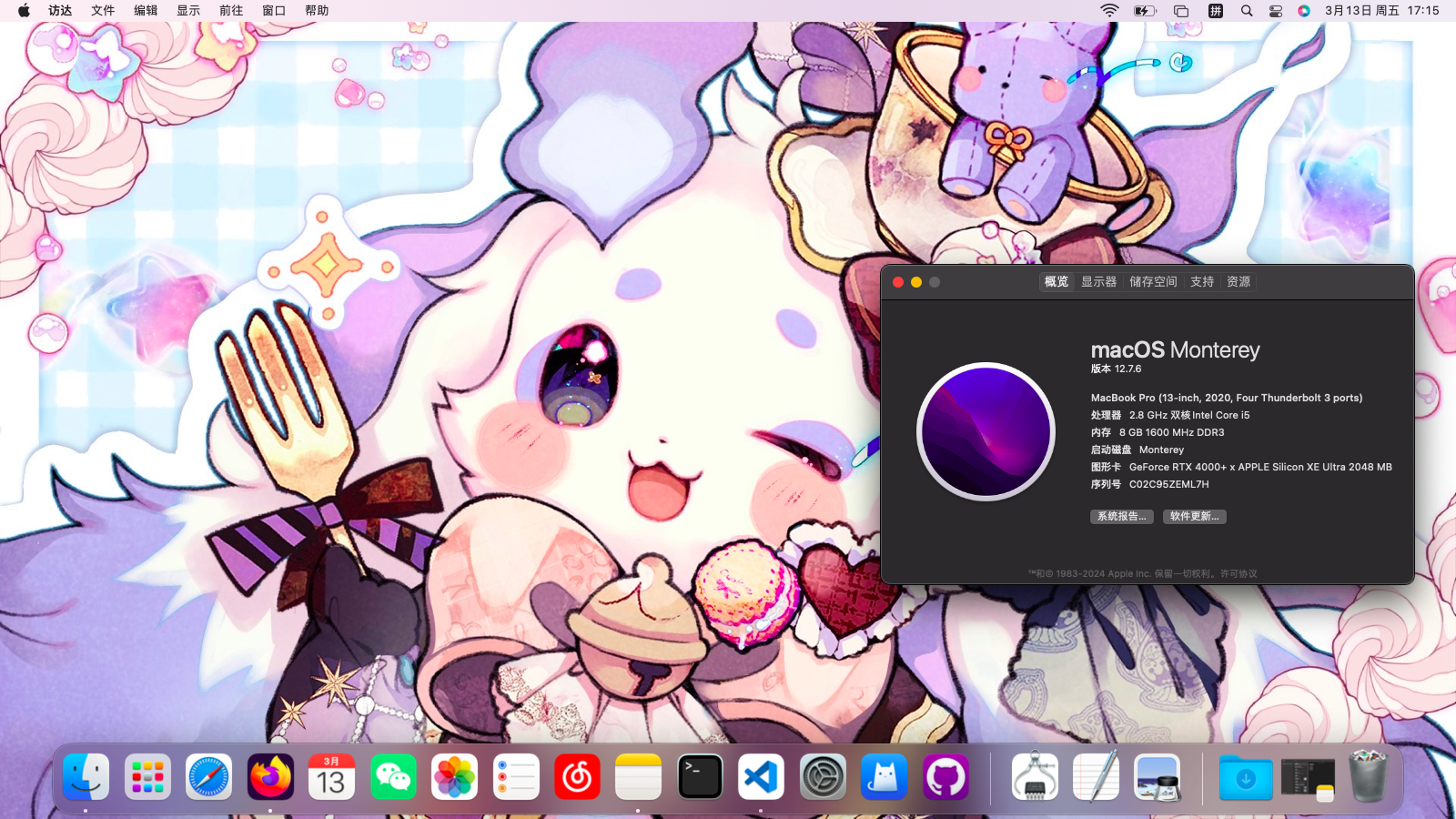This screenshot has height=819, width=1456.
Task: Click the date and time clock
Action: (x=1381, y=11)
